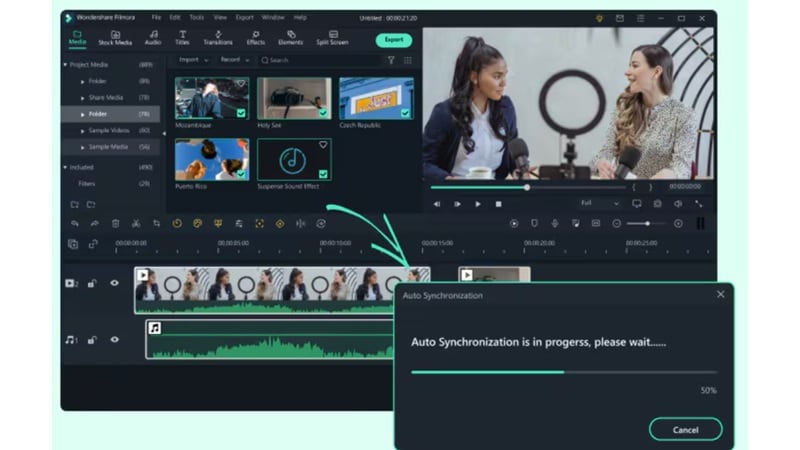Record voiceover with the microphone icon
Screen dimensions: 800x450
[x=555, y=223]
